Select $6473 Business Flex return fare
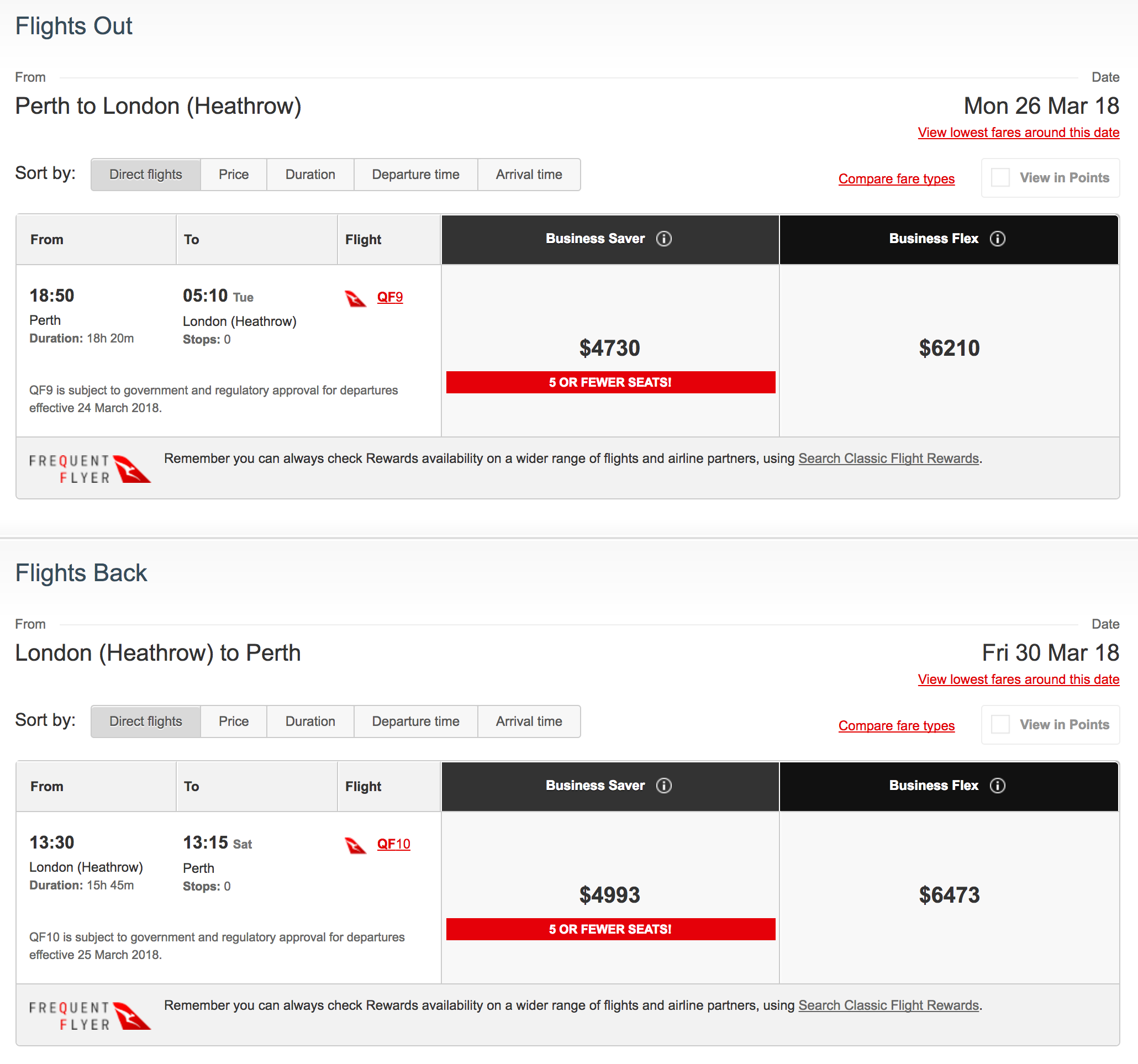This screenshot has width=1138, height=1064. (x=949, y=894)
